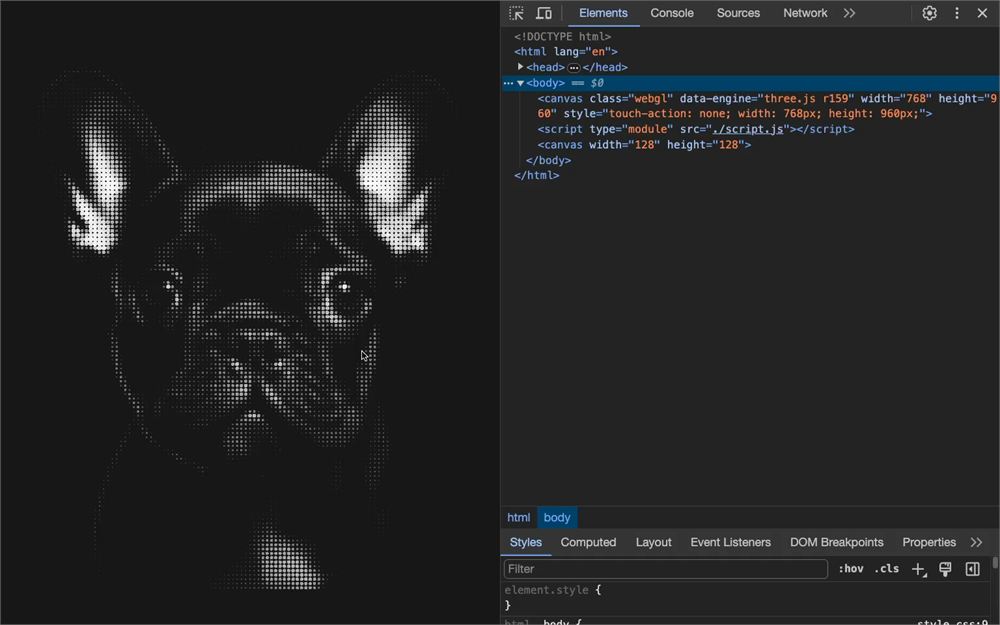Show more sidebar tabs chevron
1000x625 pixels.
976,542
